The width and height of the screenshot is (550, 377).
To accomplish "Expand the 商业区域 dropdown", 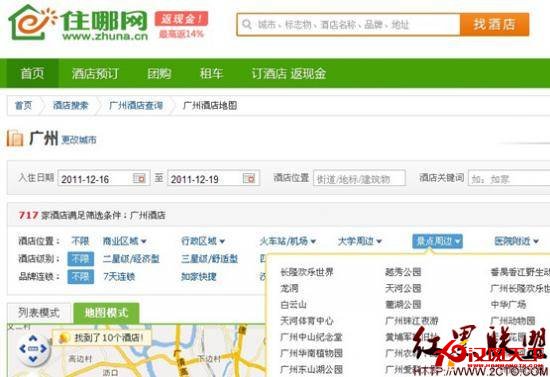I will [x=125, y=241].
